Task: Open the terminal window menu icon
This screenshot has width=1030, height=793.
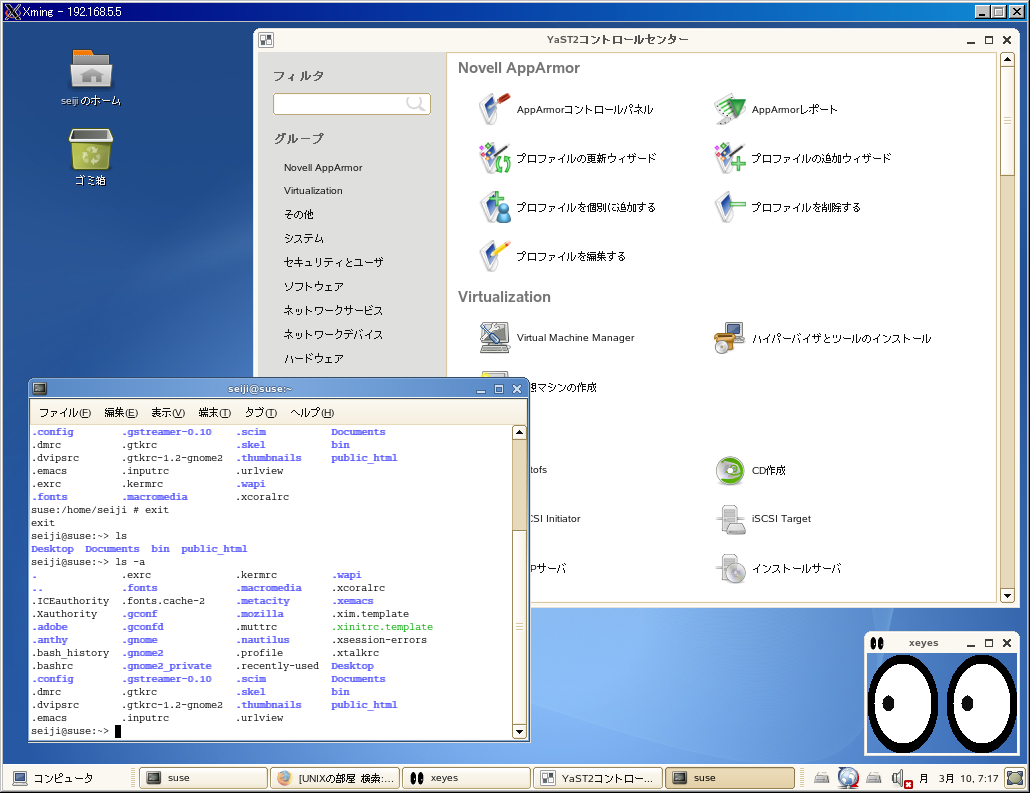Action: coord(39,388)
